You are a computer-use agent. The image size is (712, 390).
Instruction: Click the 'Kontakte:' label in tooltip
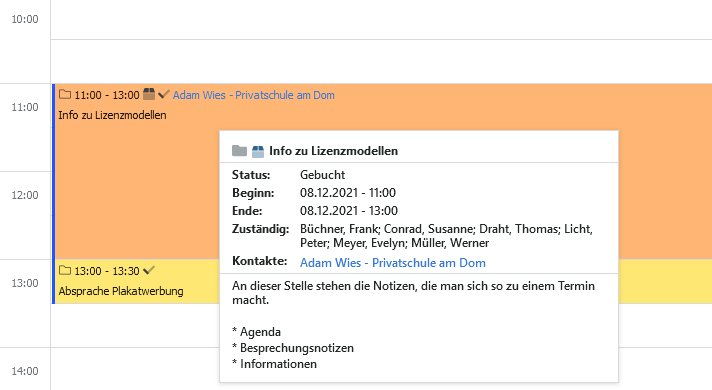pos(260,261)
